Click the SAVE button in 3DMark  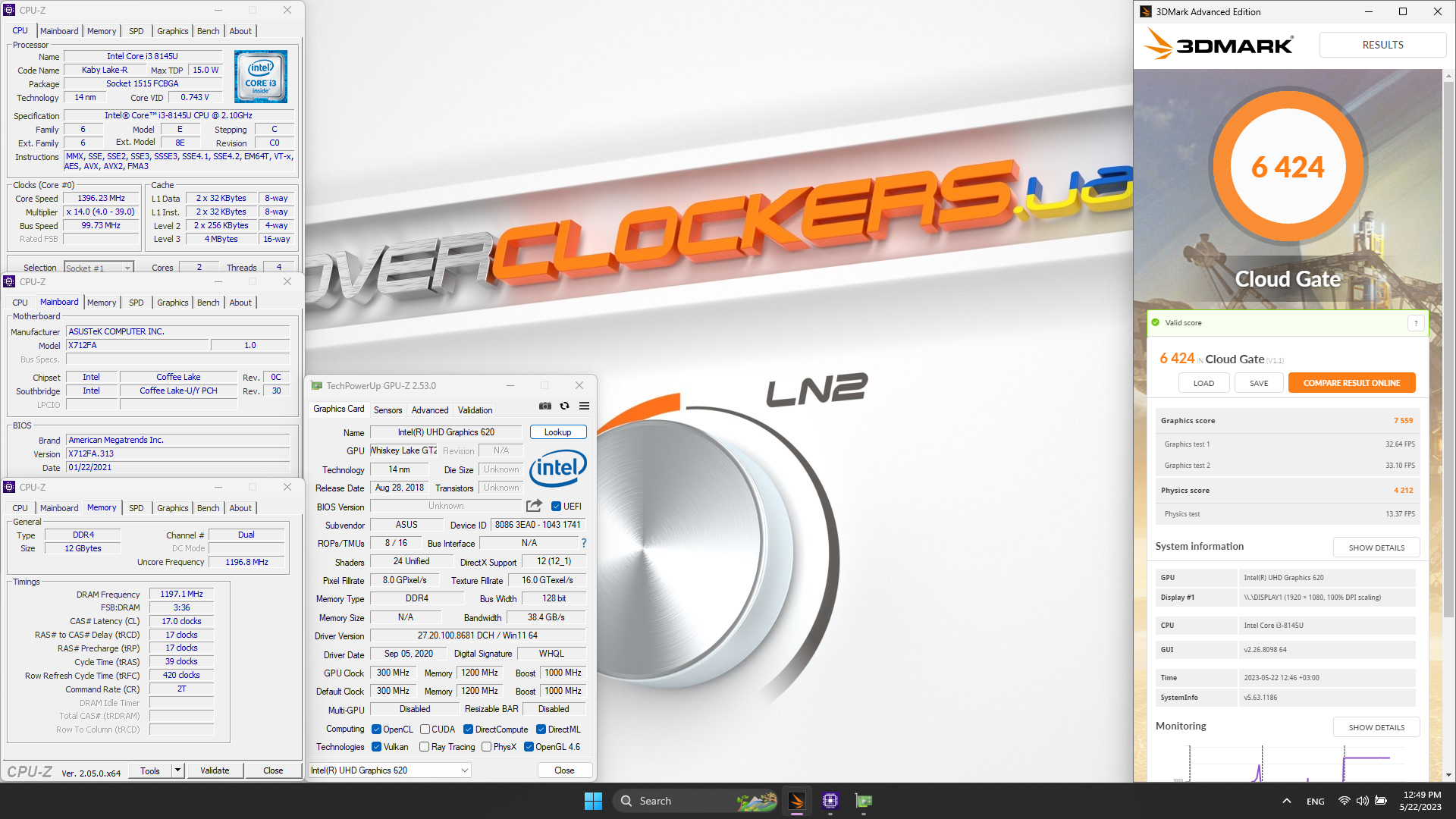[1259, 383]
